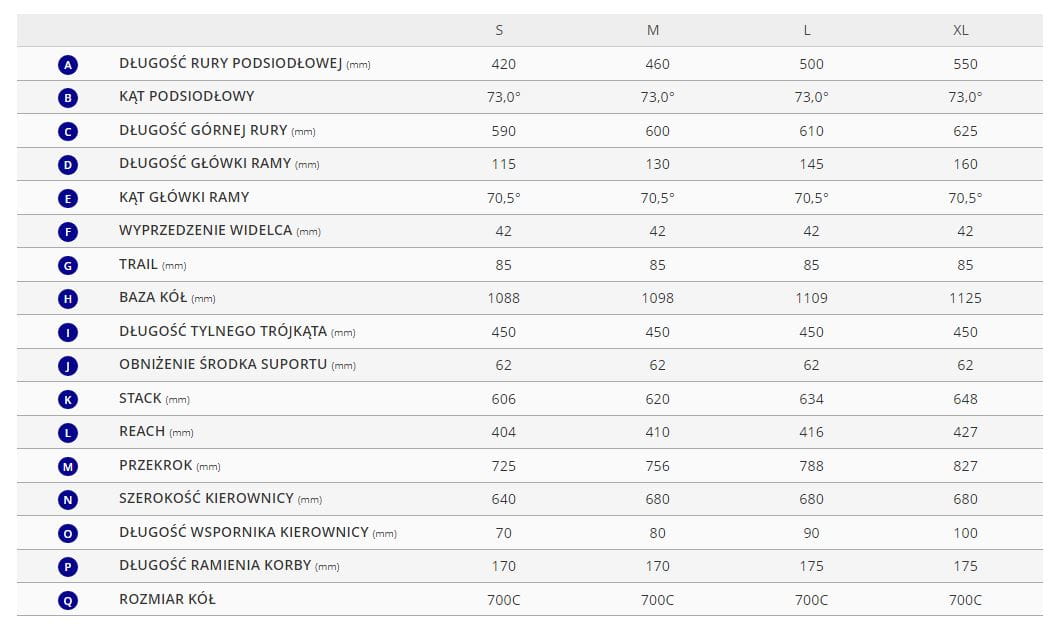Click the blue G icon beside TRAIL
Viewport: 1056px width, 631px height.
68,265
